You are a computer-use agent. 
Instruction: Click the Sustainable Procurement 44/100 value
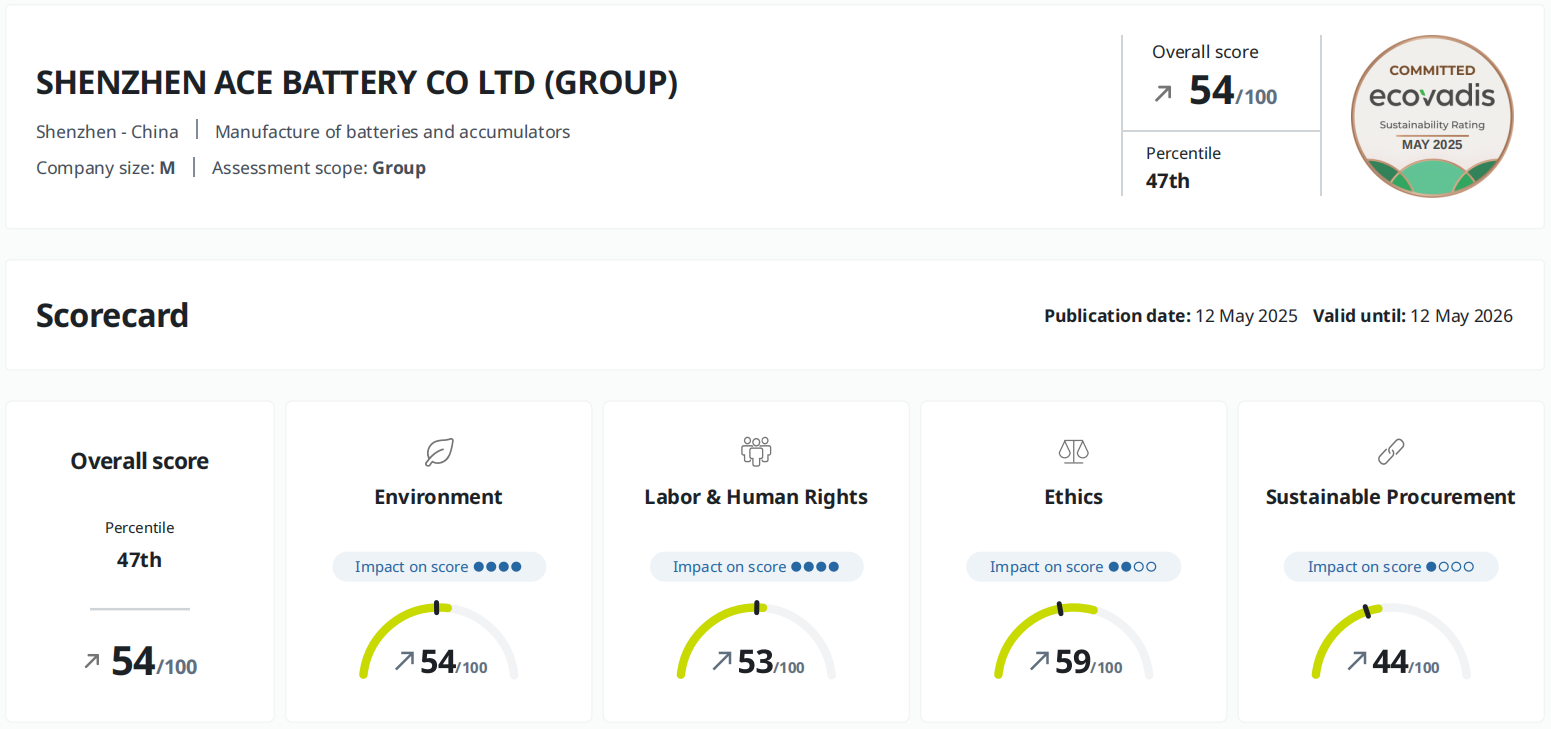pos(1406,662)
